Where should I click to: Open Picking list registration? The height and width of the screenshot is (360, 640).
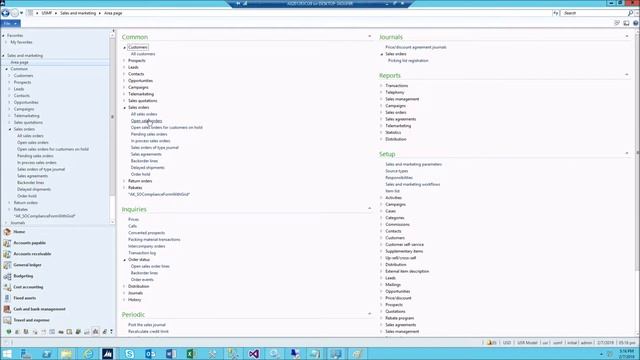point(408,61)
